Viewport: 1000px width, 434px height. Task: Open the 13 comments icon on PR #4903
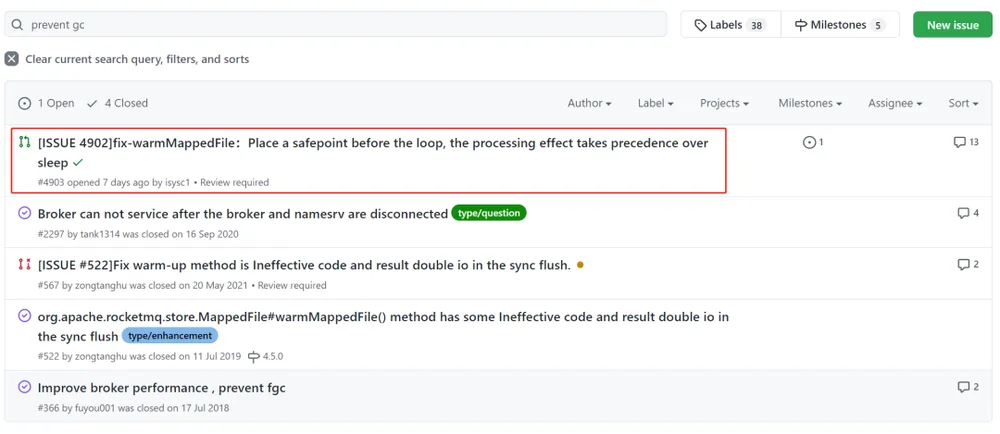pyautogui.click(x=966, y=142)
